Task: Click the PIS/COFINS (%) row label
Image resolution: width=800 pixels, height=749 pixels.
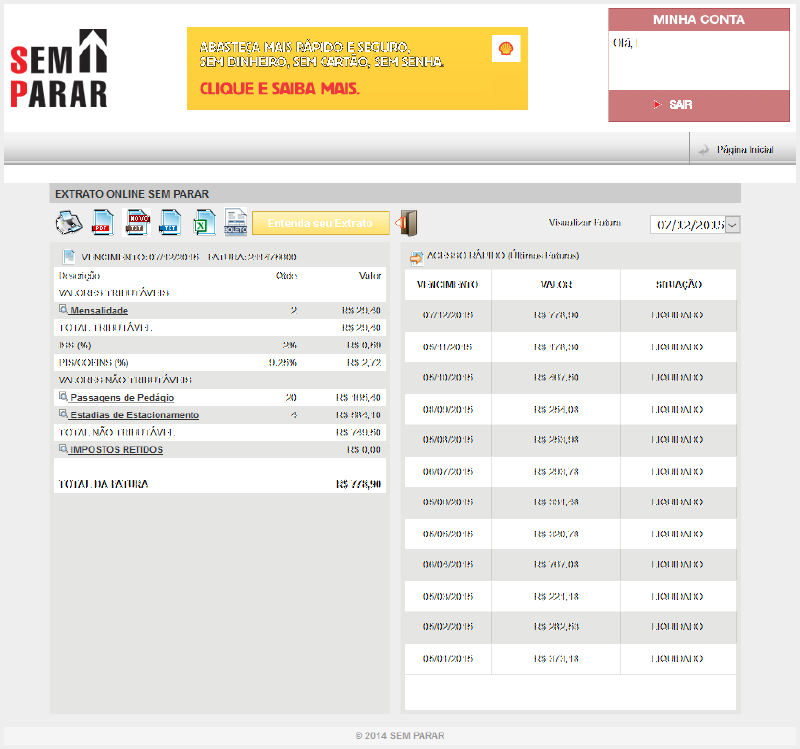Action: tap(93, 363)
